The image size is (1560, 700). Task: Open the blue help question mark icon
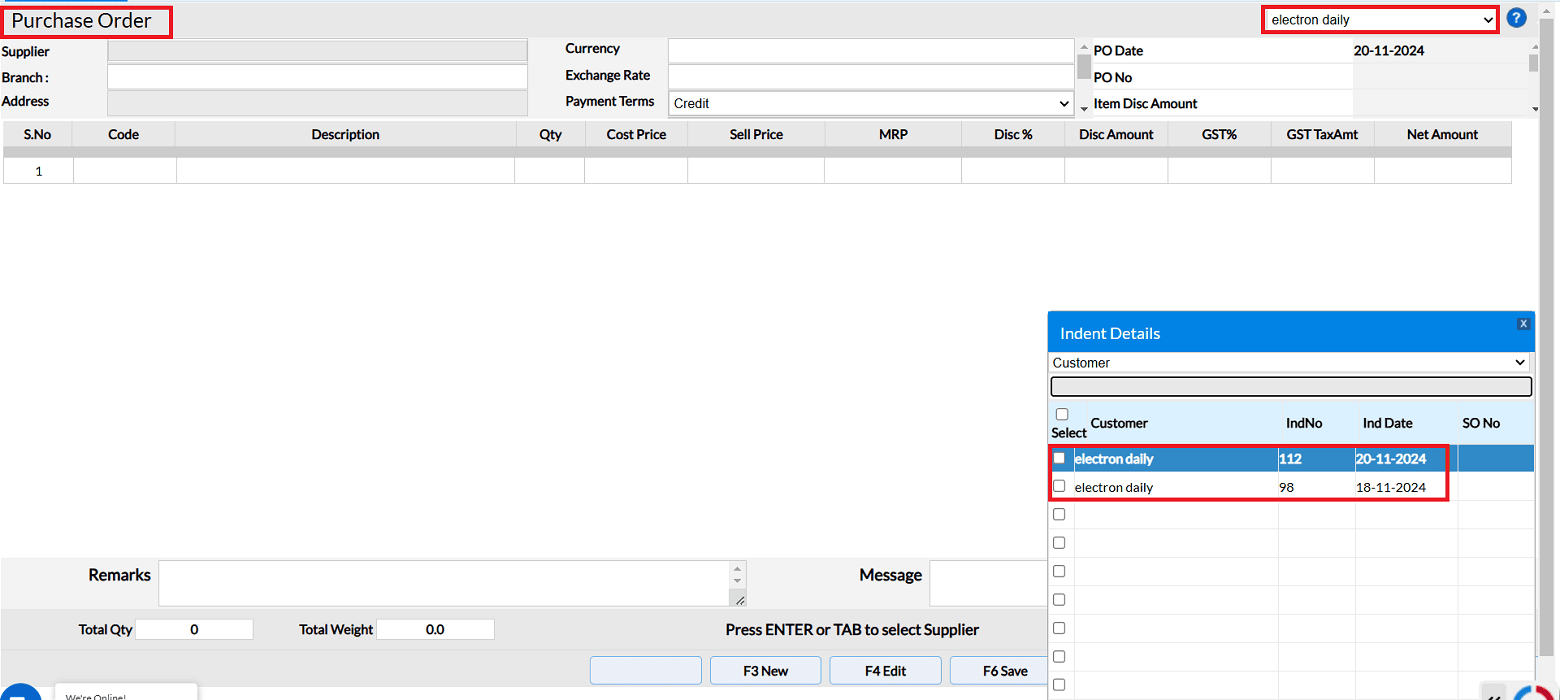click(1516, 18)
